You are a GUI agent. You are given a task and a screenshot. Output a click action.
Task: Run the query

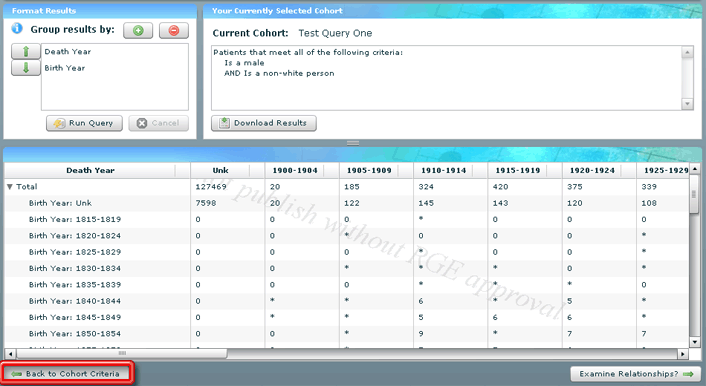(x=84, y=123)
